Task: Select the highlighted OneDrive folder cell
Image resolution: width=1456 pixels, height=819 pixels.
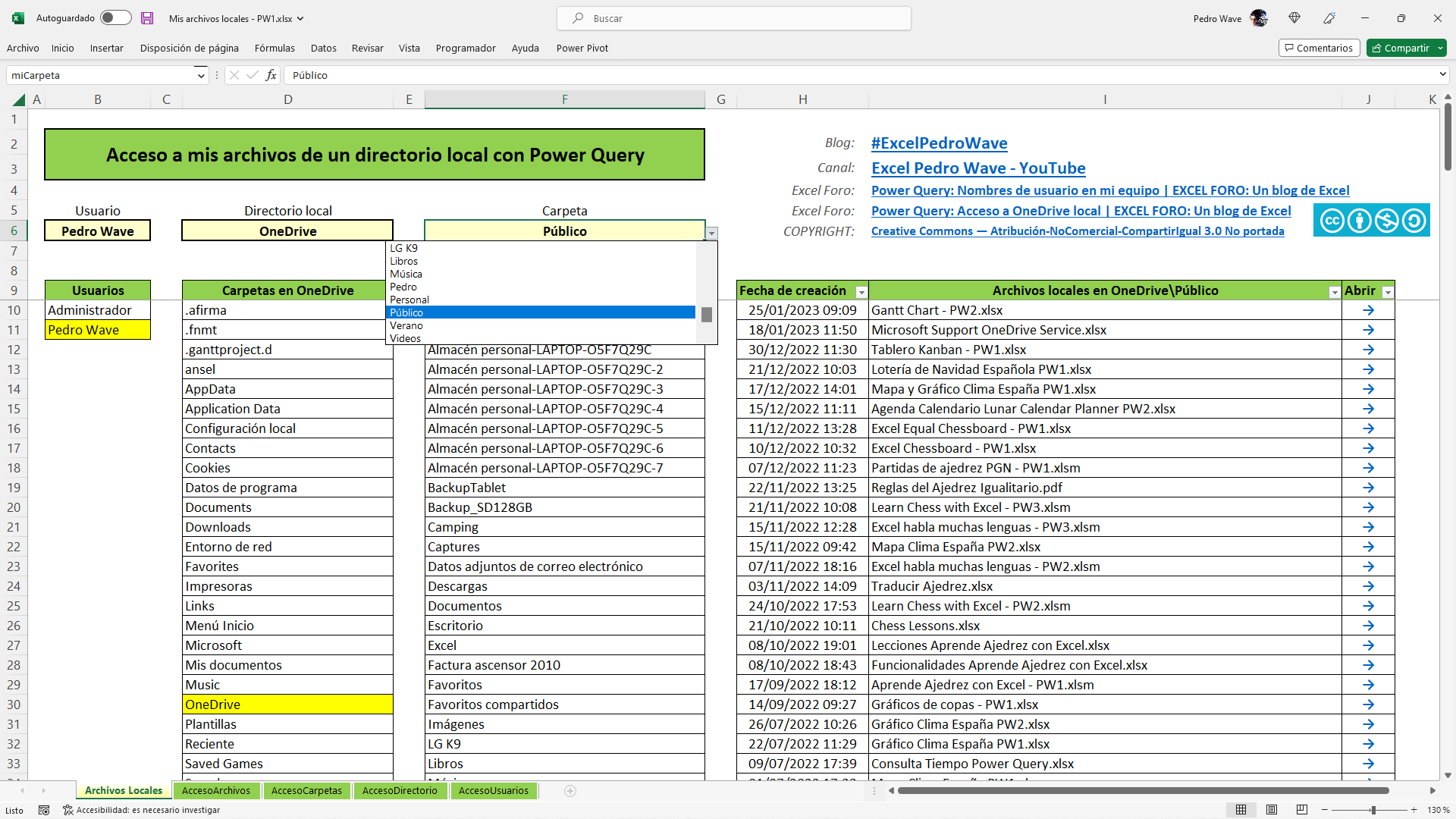Action: (x=287, y=704)
